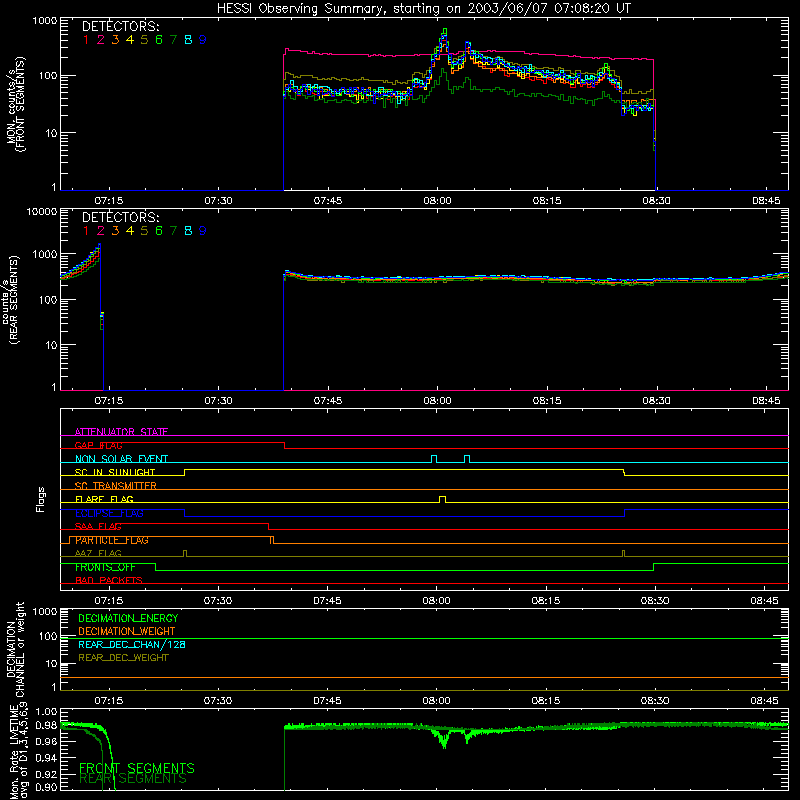Click the DETECTORS: label in the front segments plot
Viewport: 800px width, 800px height.
click(x=120, y=26)
